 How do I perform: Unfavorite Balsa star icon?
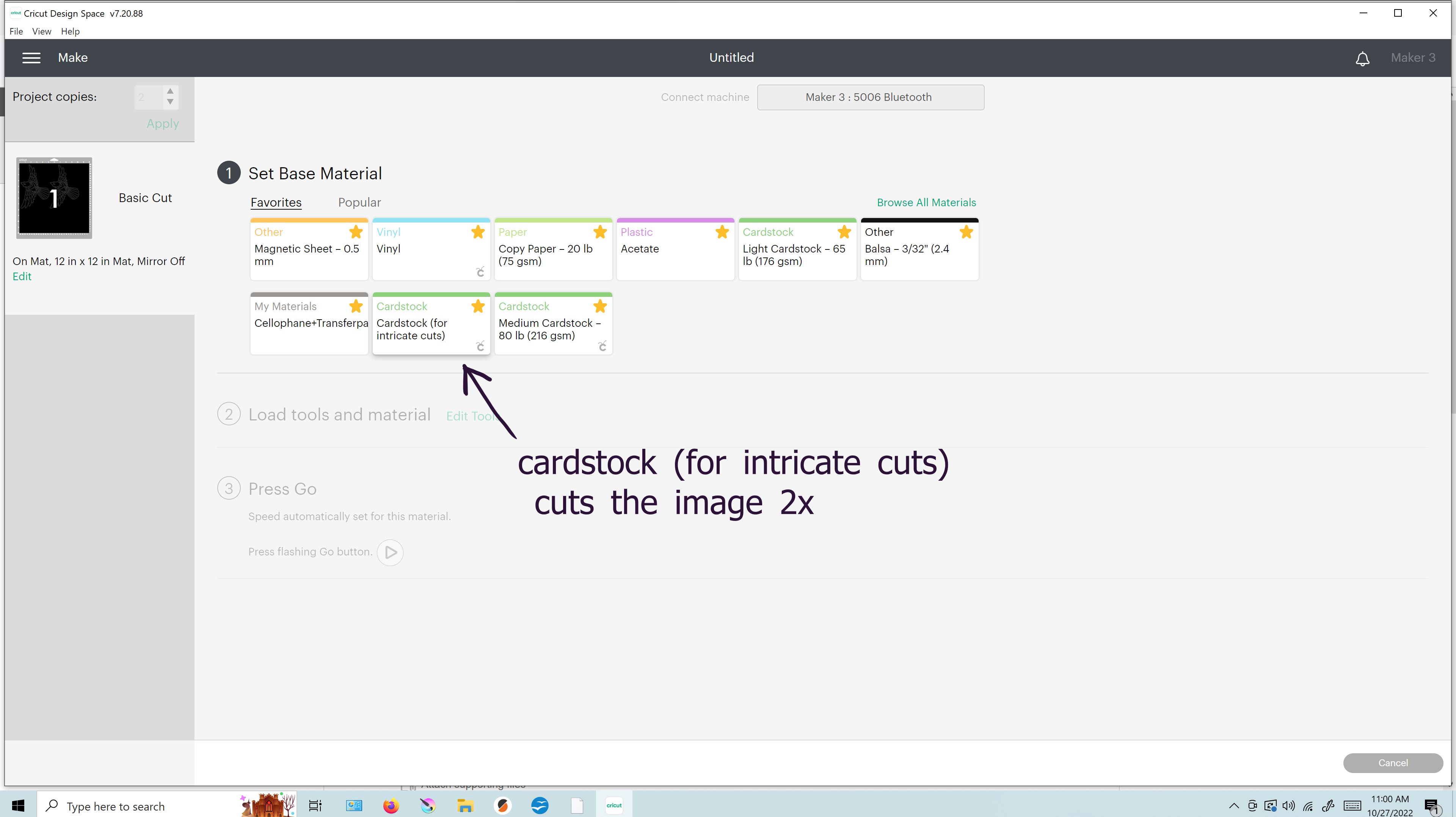(x=966, y=232)
